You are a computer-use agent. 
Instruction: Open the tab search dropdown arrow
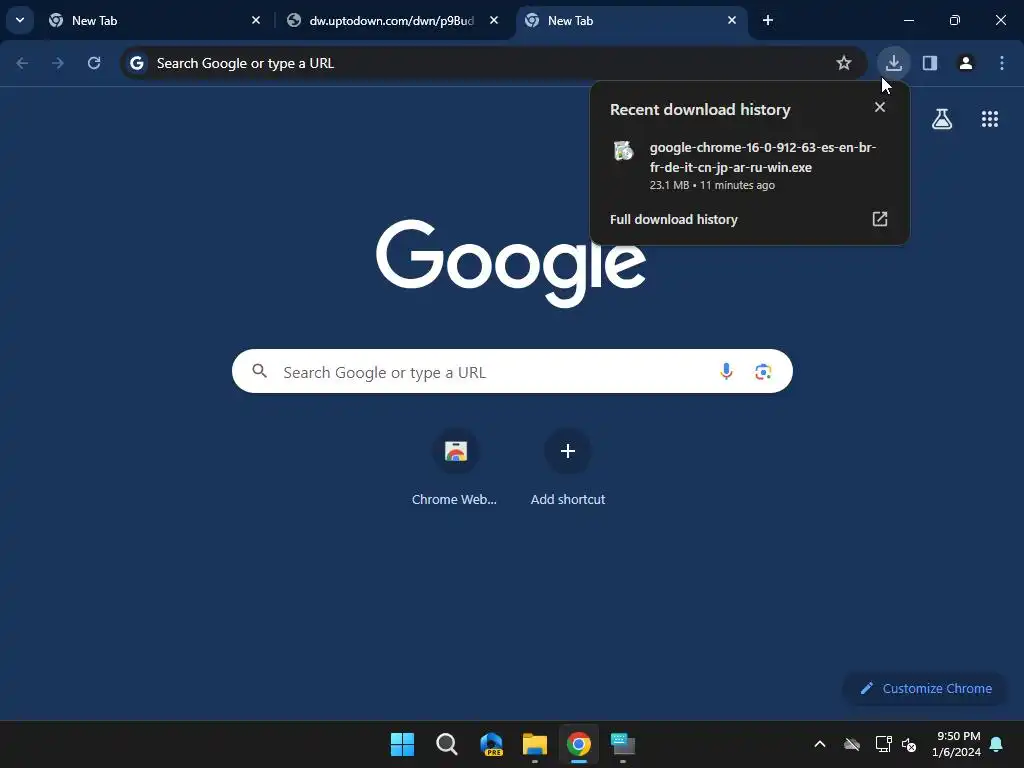(20, 20)
